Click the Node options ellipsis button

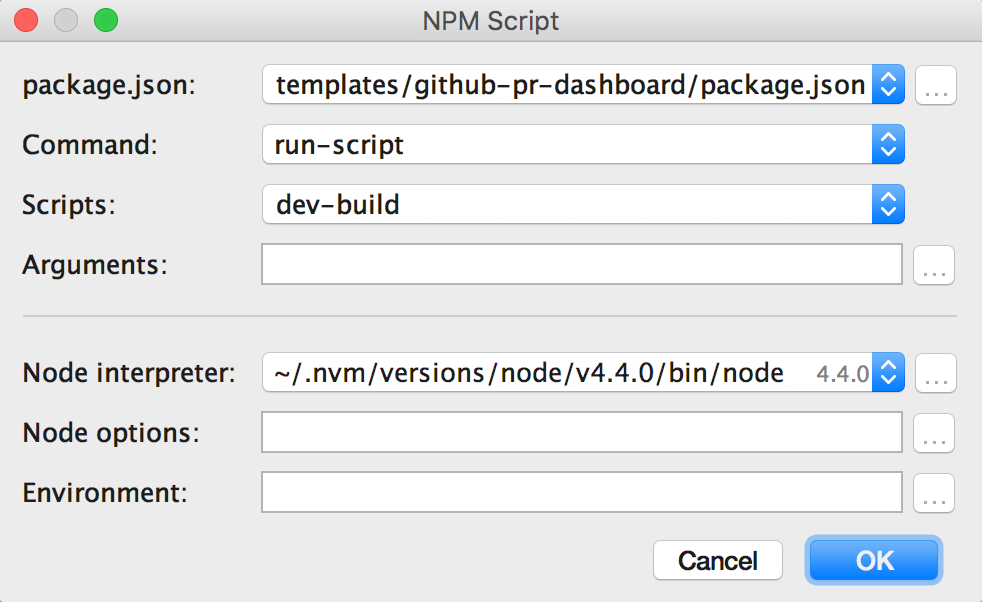click(x=934, y=433)
